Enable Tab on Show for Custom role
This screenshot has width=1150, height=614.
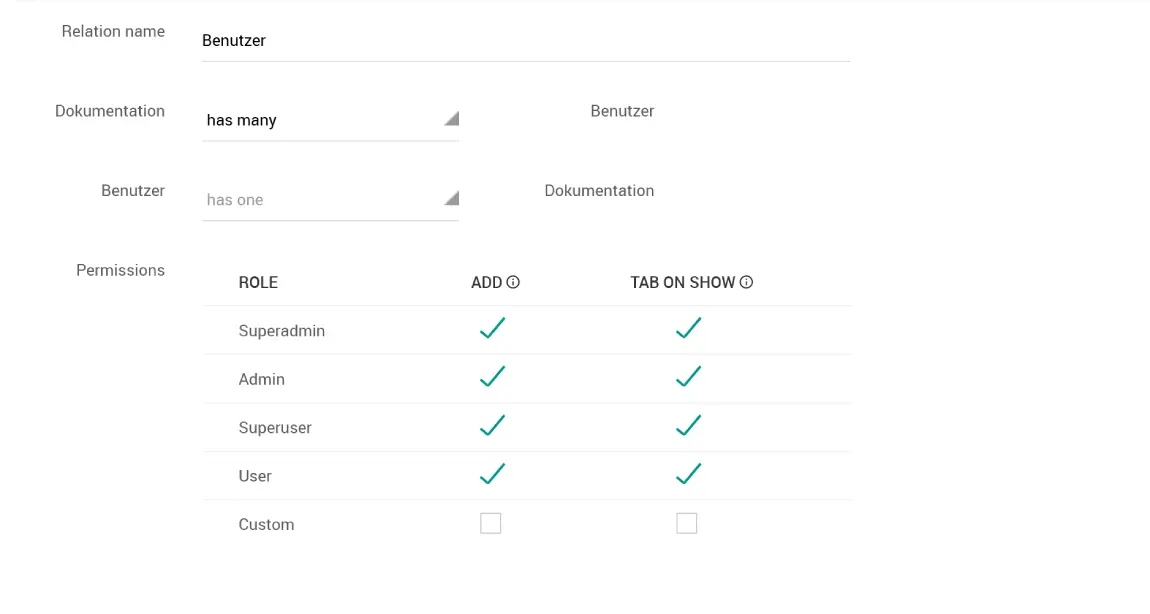coord(686,524)
